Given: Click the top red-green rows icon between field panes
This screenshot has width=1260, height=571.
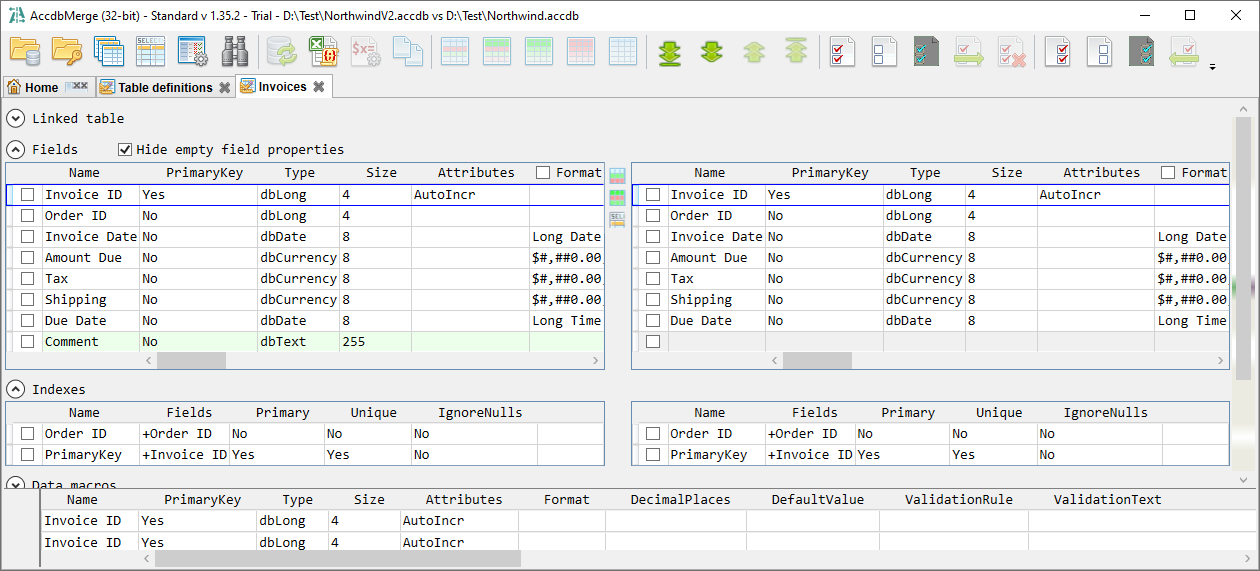Looking at the screenshot, I should coord(617,176).
